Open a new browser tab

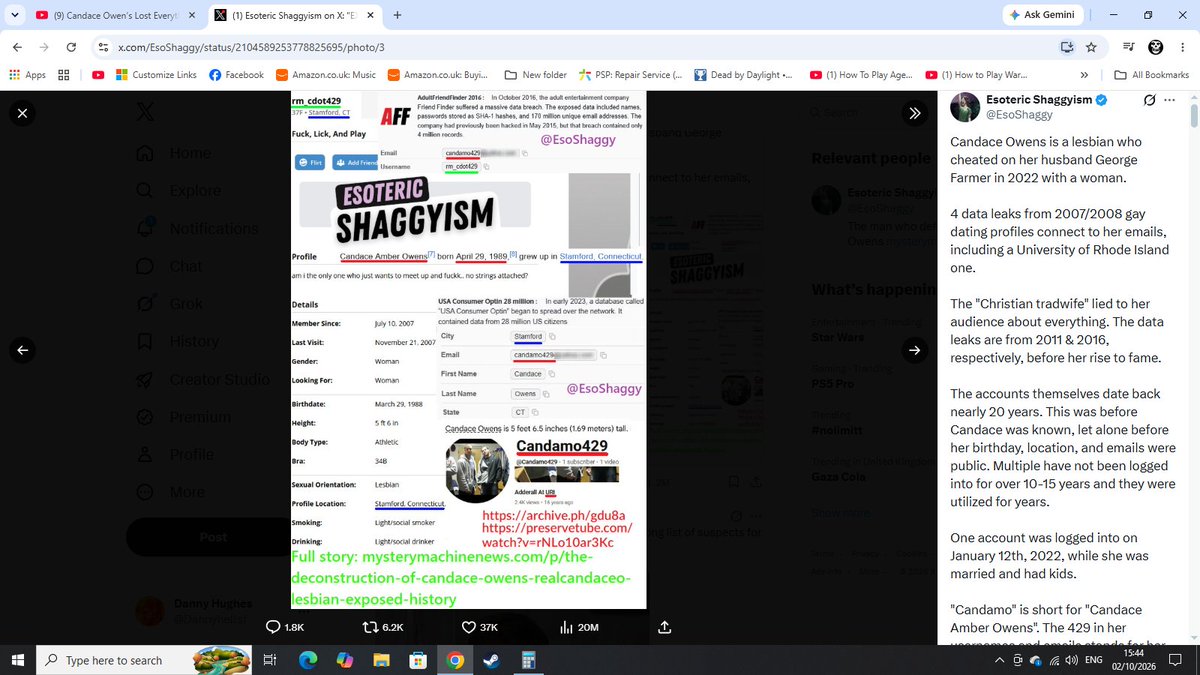[x=397, y=16]
